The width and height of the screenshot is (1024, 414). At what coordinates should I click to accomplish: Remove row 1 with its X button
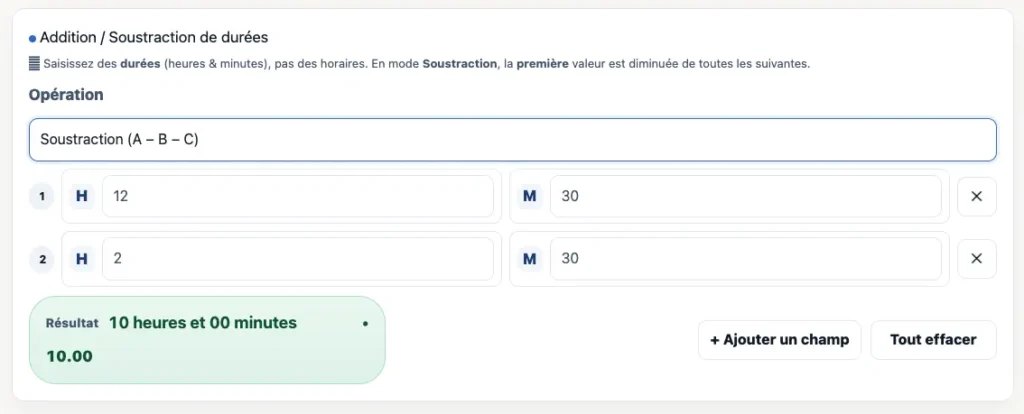click(977, 197)
